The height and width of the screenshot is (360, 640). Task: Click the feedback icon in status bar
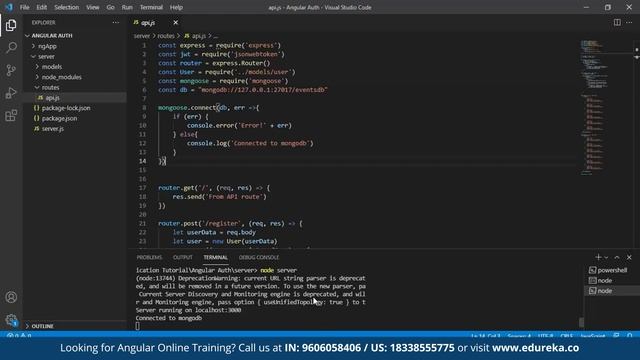[616, 336]
